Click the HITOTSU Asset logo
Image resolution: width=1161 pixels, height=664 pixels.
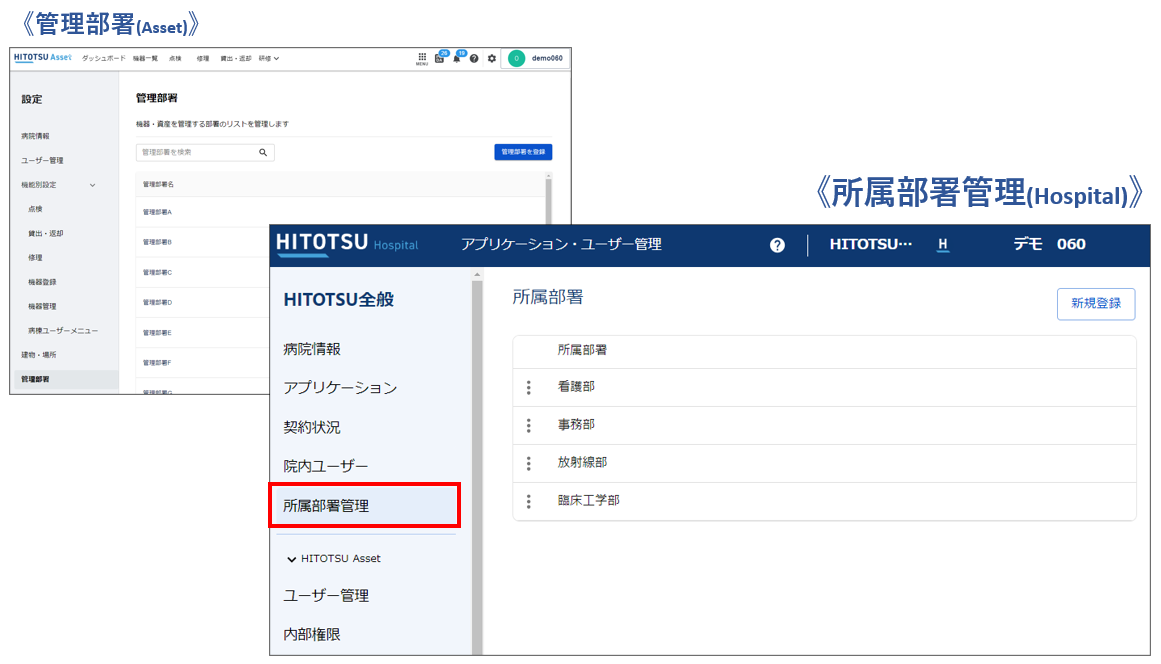click(42, 58)
